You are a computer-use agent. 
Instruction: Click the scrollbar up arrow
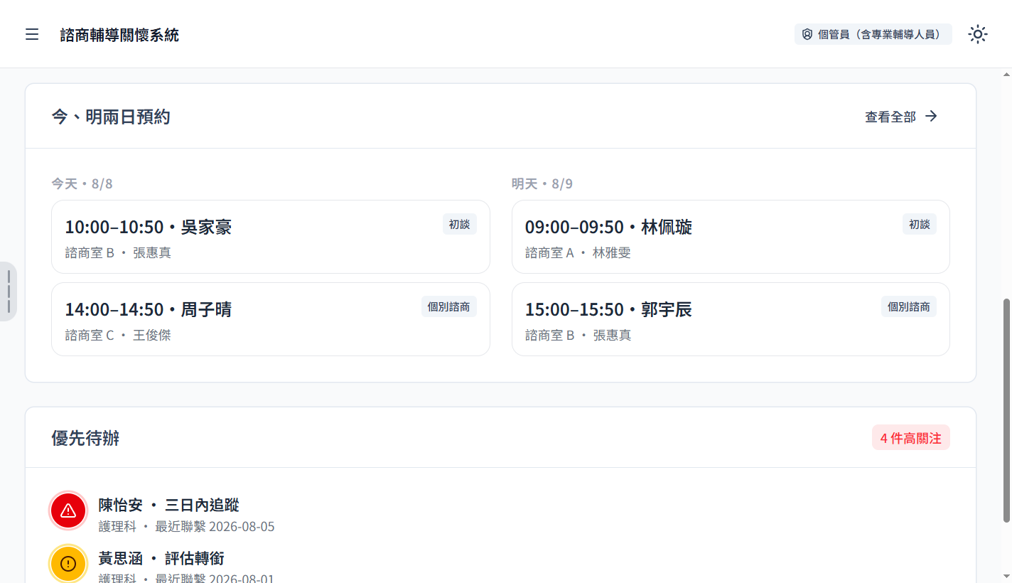[1006, 75]
